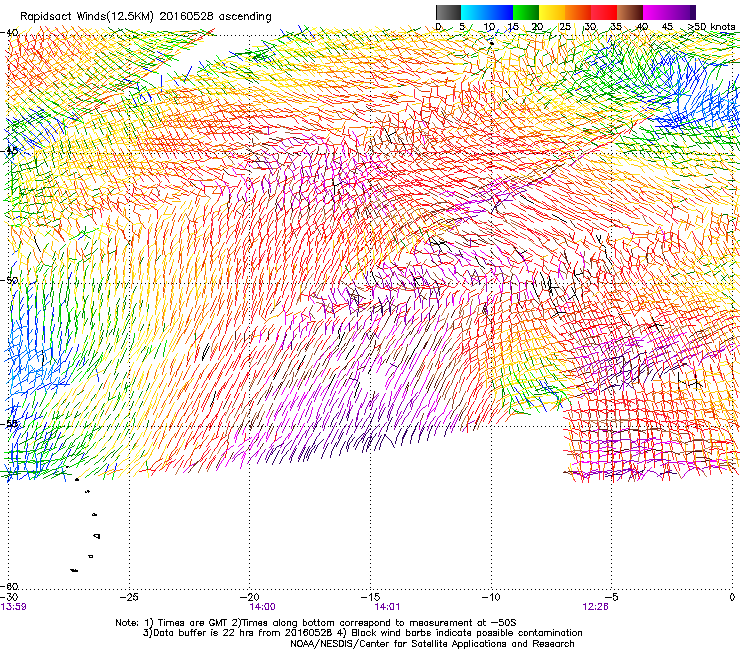
Task: Click the '0' longitude label
Action: point(732,597)
